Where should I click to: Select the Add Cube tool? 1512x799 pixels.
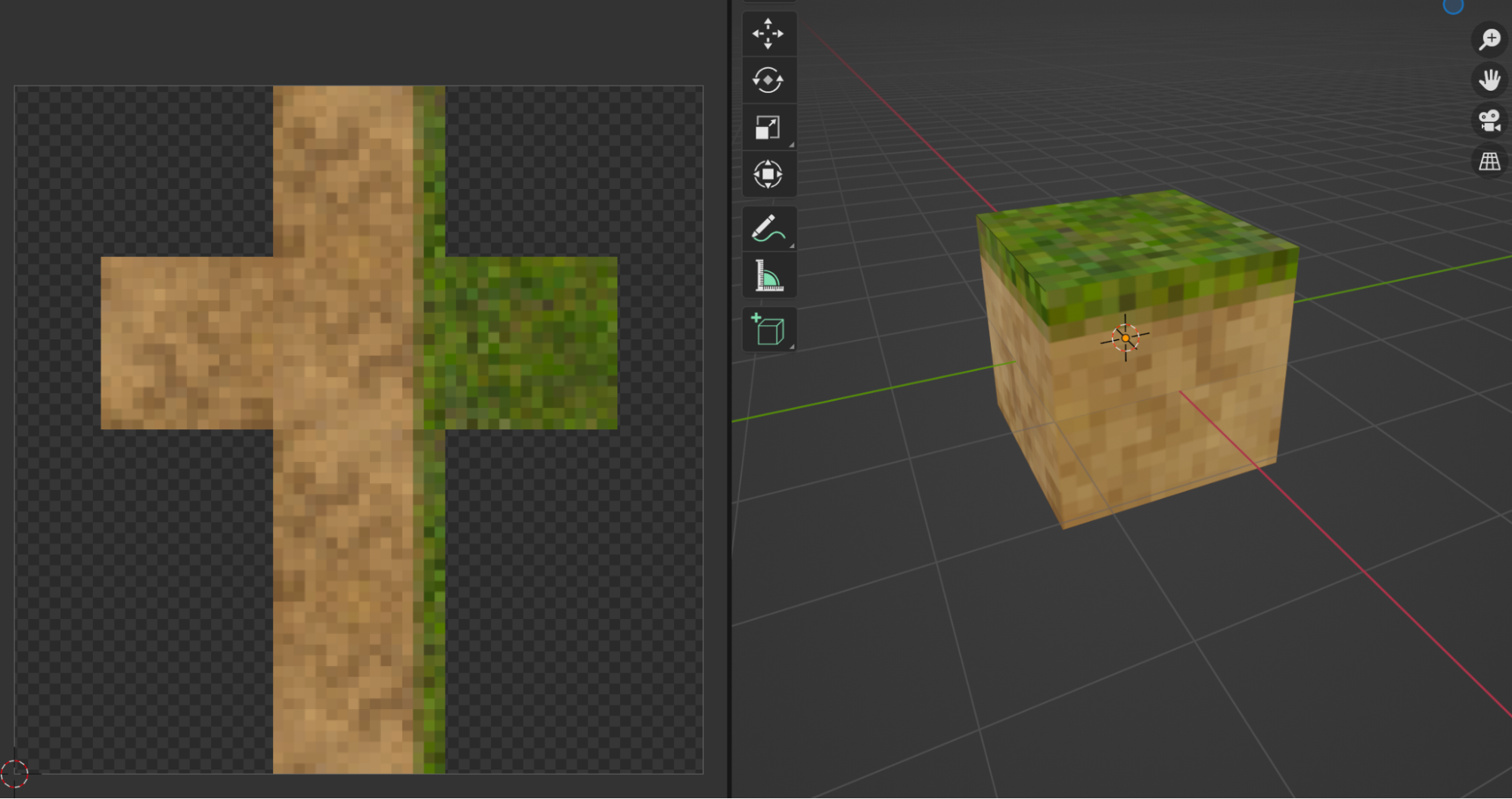point(768,330)
